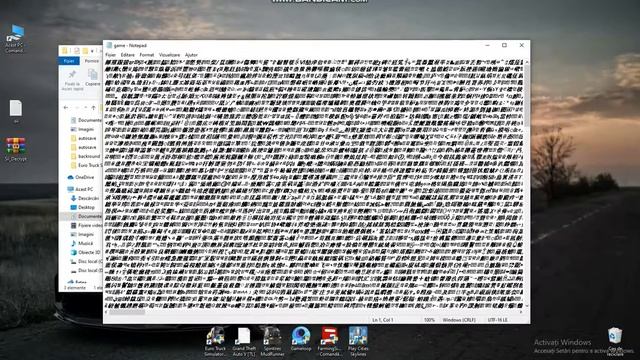Click the Explorer title bar folder icon
The image size is (640, 360).
tap(64, 51)
